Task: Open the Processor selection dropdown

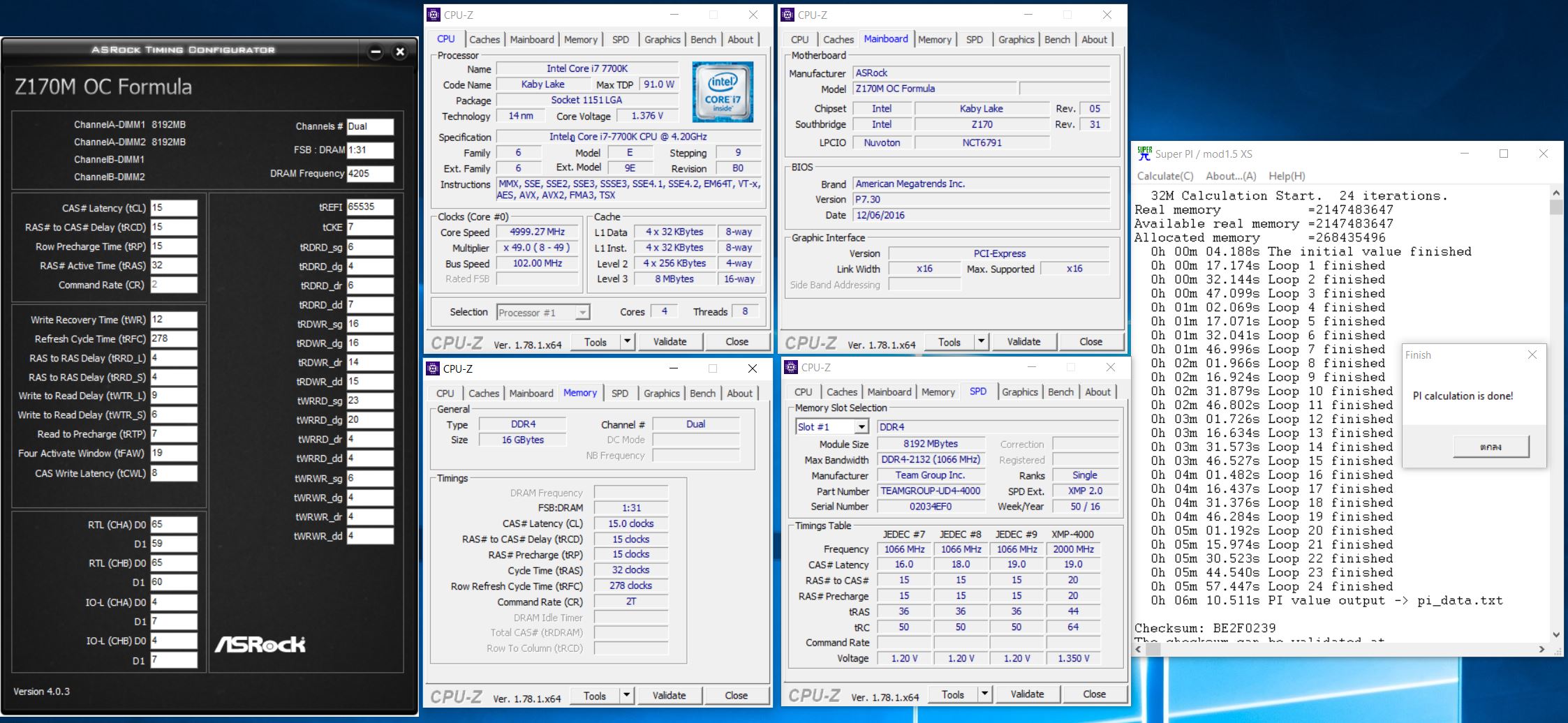Action: 582,313
